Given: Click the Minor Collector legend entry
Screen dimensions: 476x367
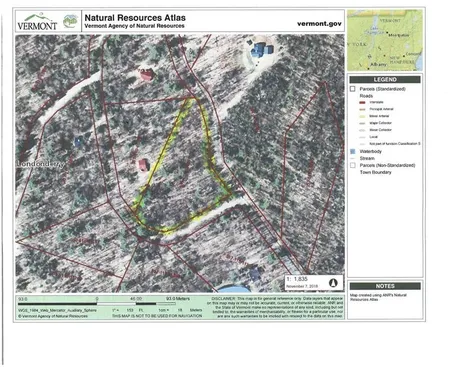Looking at the screenshot, I should tap(381, 130).
